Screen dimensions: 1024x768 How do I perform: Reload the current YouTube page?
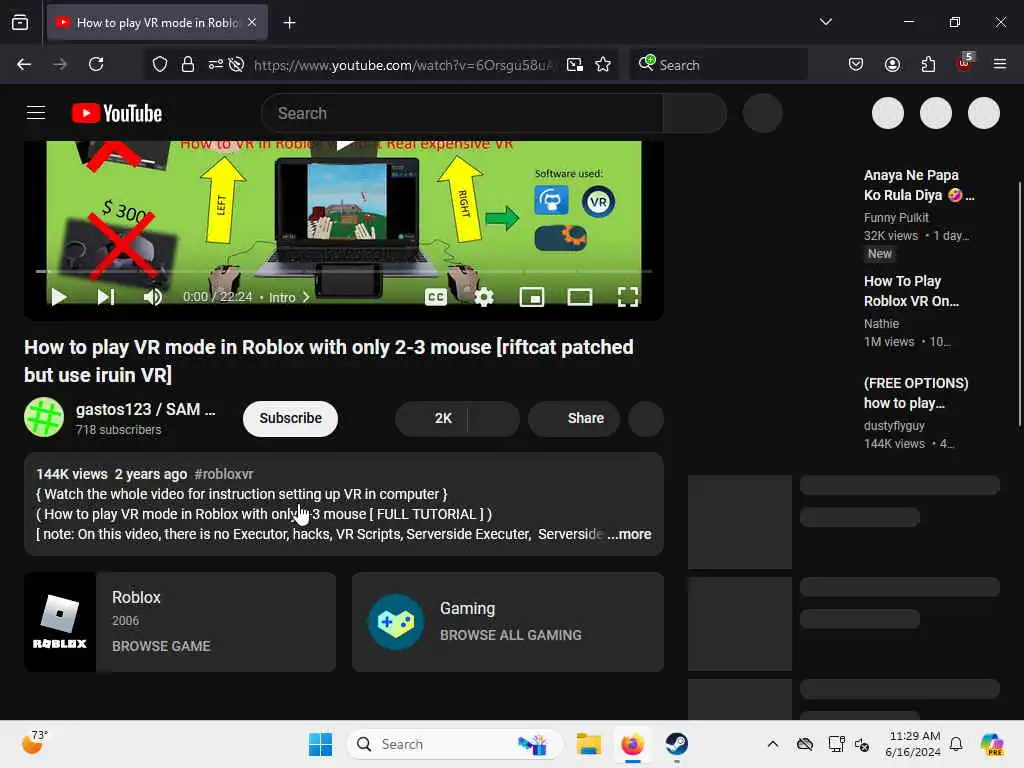pos(96,64)
